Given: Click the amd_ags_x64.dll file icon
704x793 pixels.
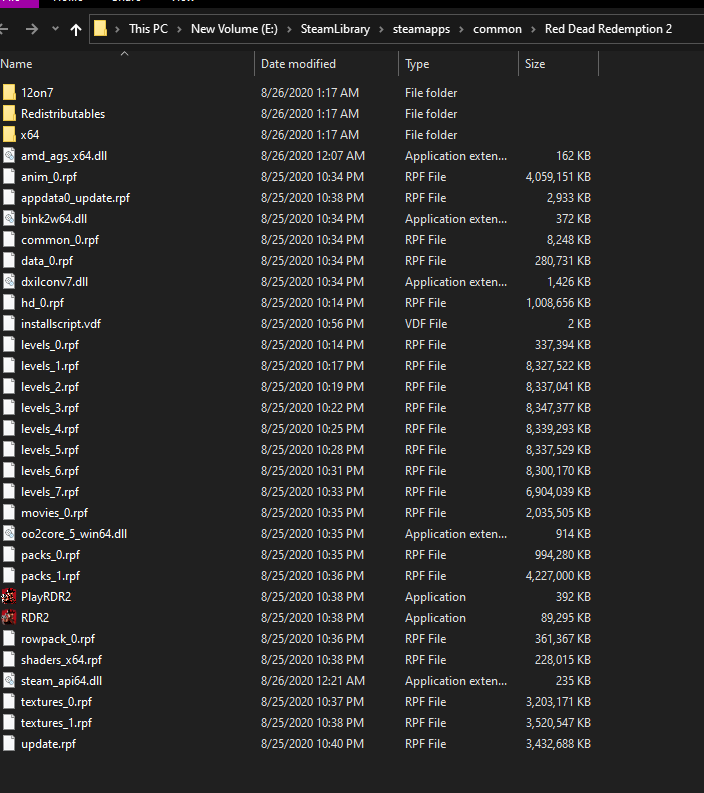Looking at the screenshot, I should click(x=9, y=155).
